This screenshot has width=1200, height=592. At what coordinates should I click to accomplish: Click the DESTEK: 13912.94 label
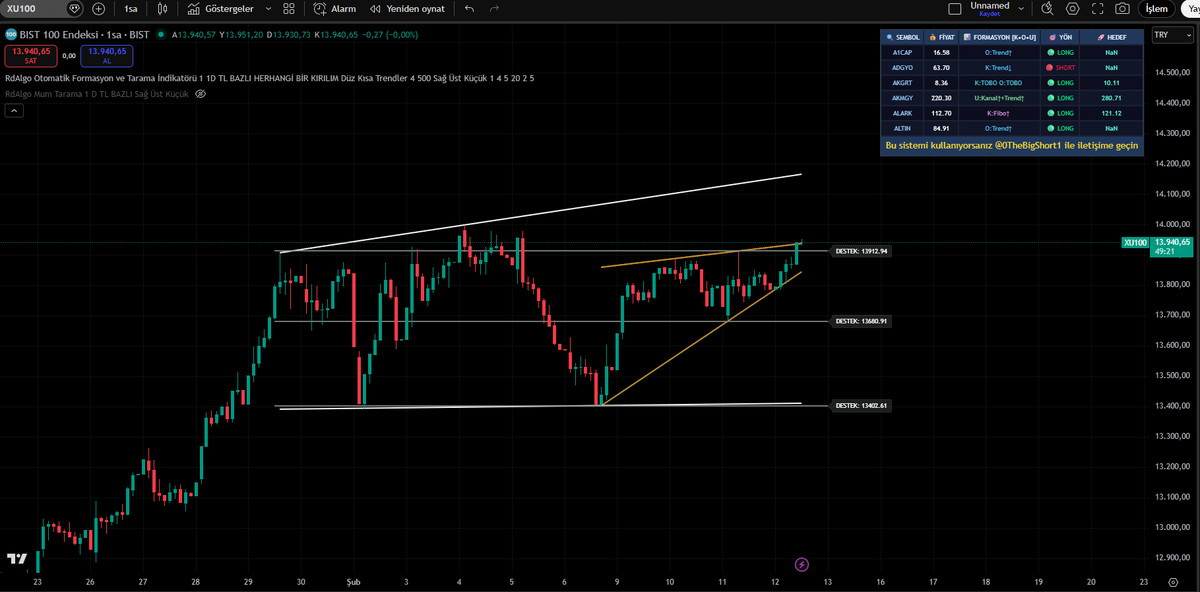point(862,251)
